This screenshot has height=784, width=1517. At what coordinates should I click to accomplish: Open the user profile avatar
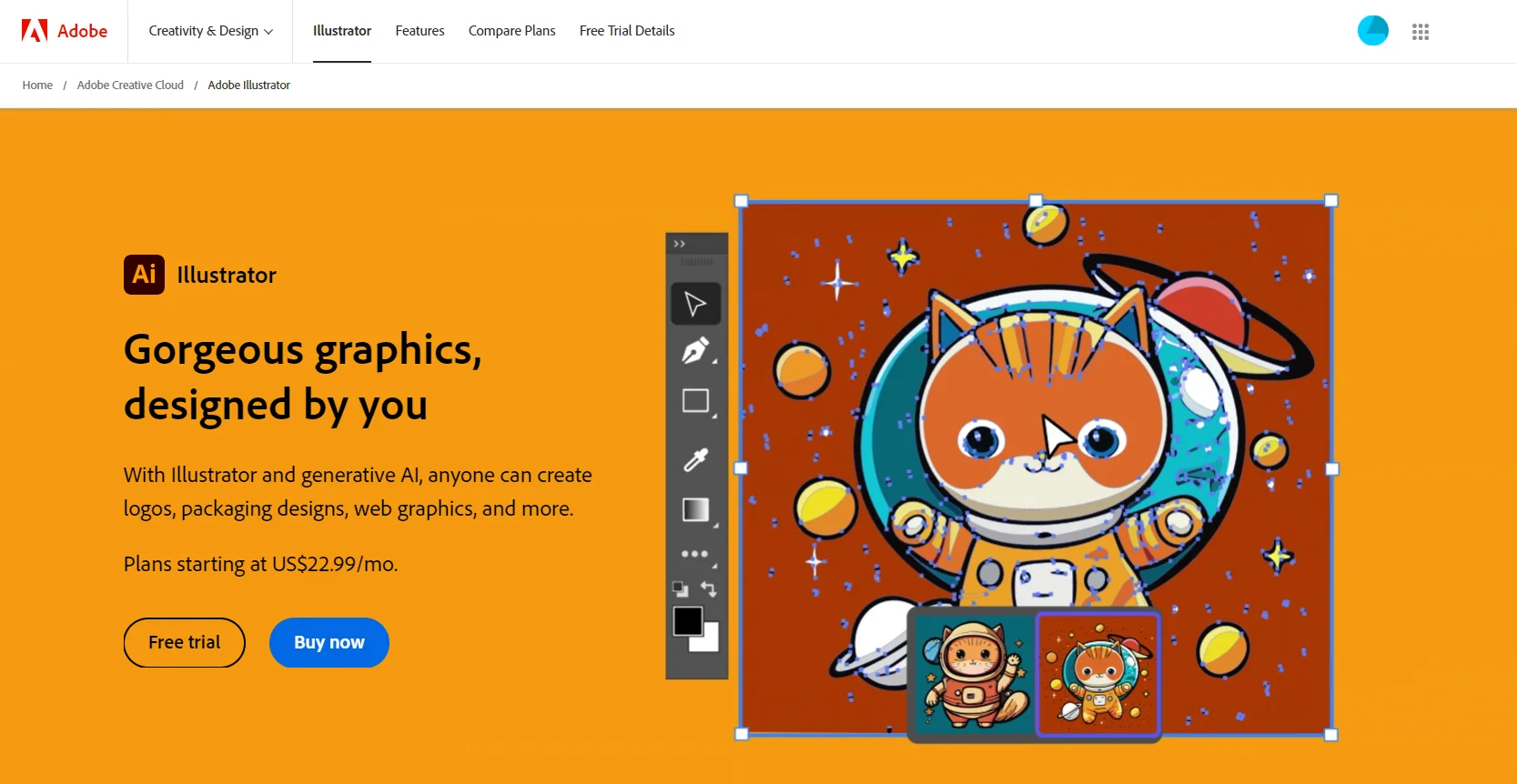tap(1372, 31)
